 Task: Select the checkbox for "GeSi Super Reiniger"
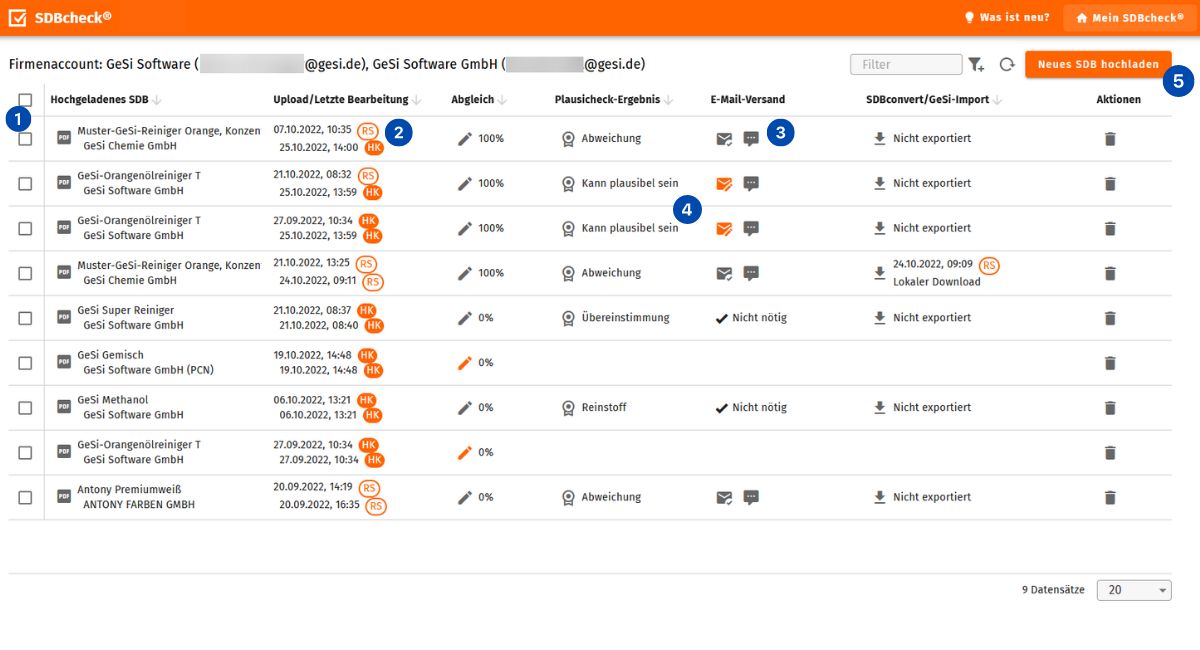[x=24, y=317]
